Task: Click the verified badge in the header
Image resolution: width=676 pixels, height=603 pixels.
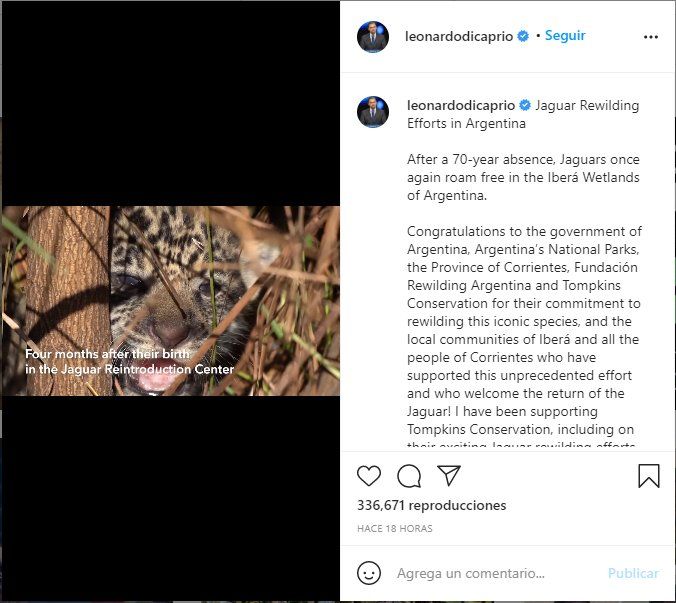Action: tap(522, 36)
